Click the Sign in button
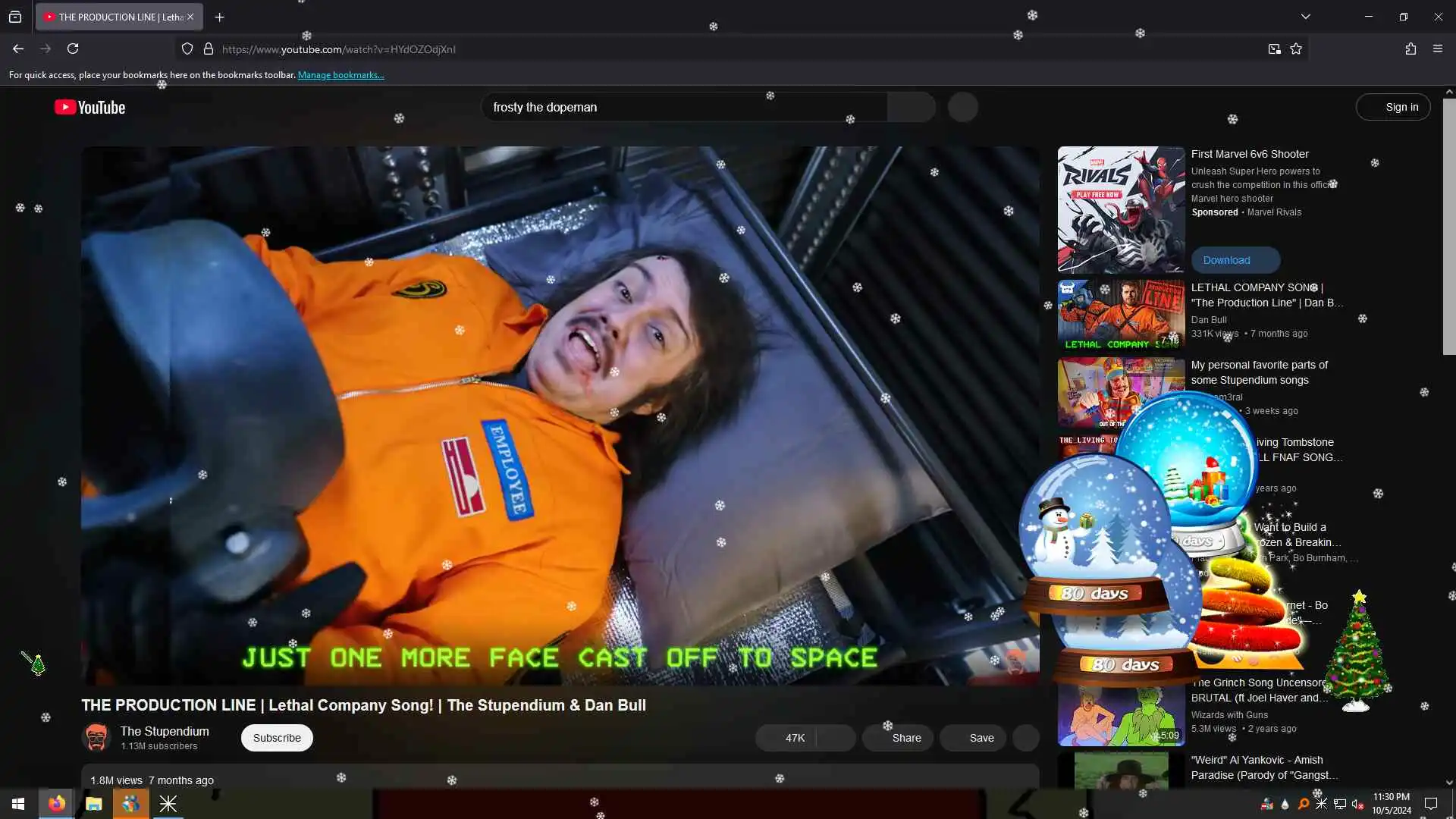This screenshot has height=819, width=1456. [1393, 107]
